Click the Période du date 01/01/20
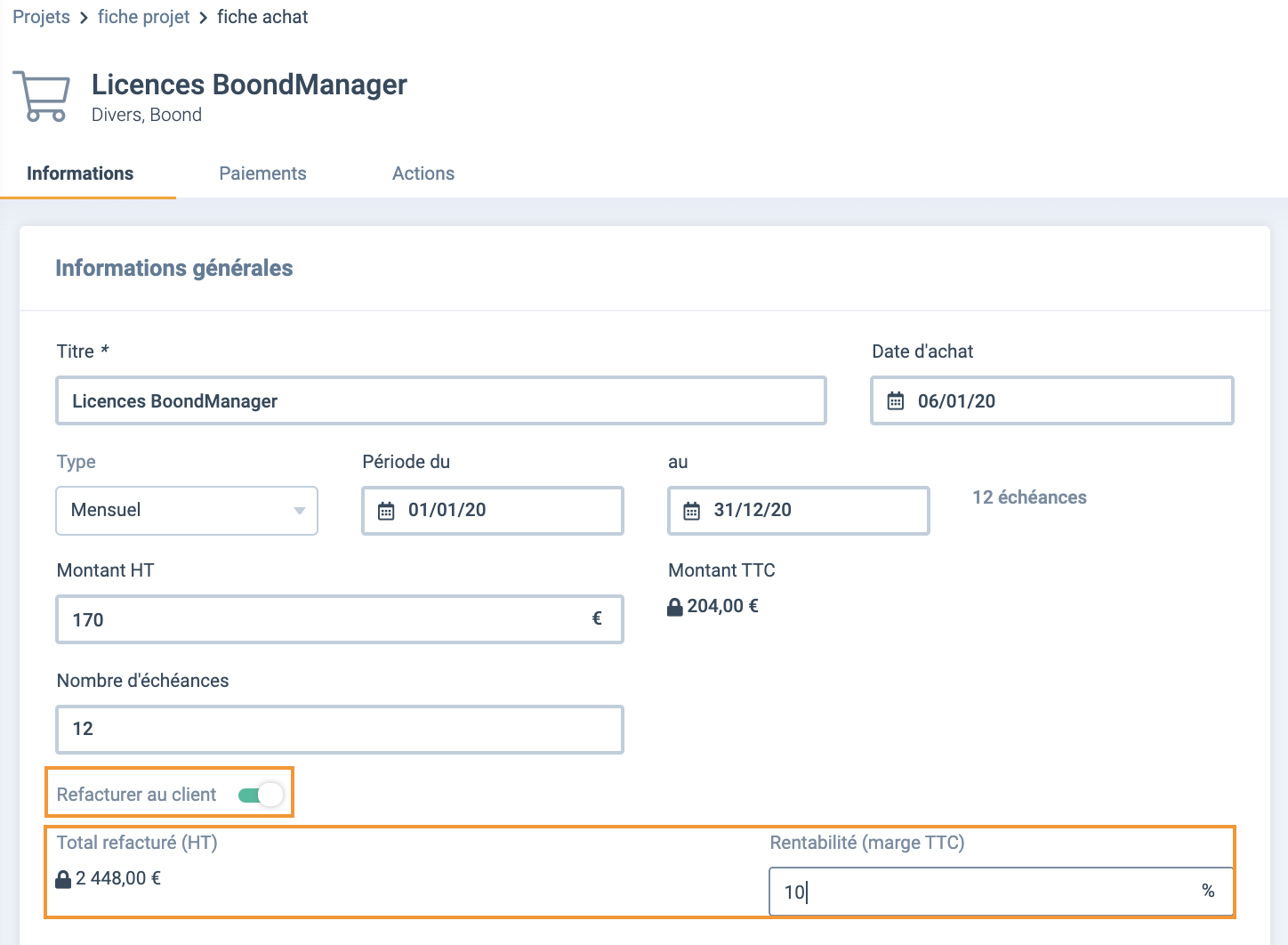The width and height of the screenshot is (1288, 945). pos(447,510)
